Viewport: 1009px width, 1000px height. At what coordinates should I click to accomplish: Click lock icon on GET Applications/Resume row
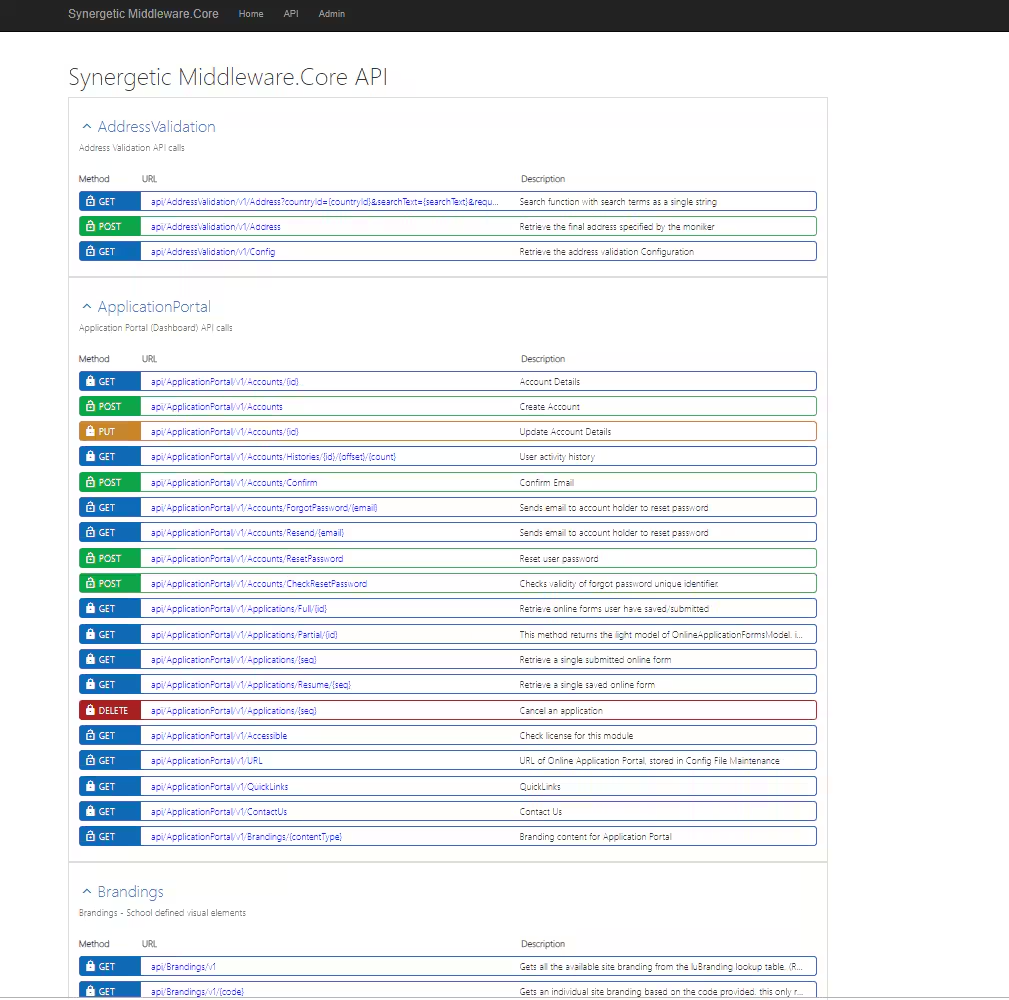coord(90,685)
